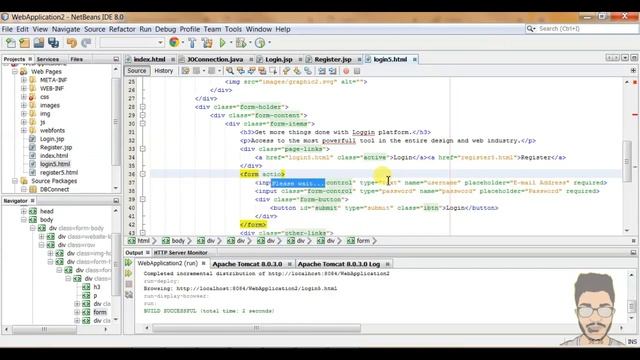Click the Debug Project toolbar icon
The width and height of the screenshot is (640, 360).
(x=241, y=42)
